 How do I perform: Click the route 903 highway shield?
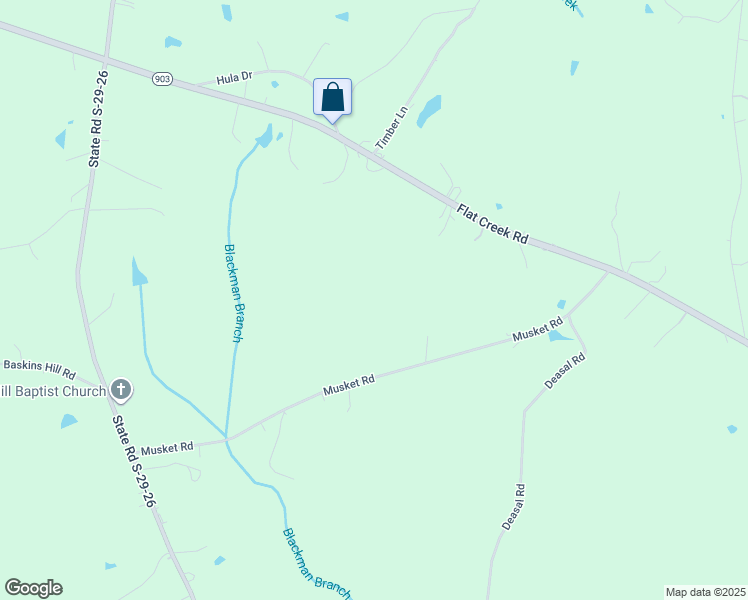coord(162,79)
